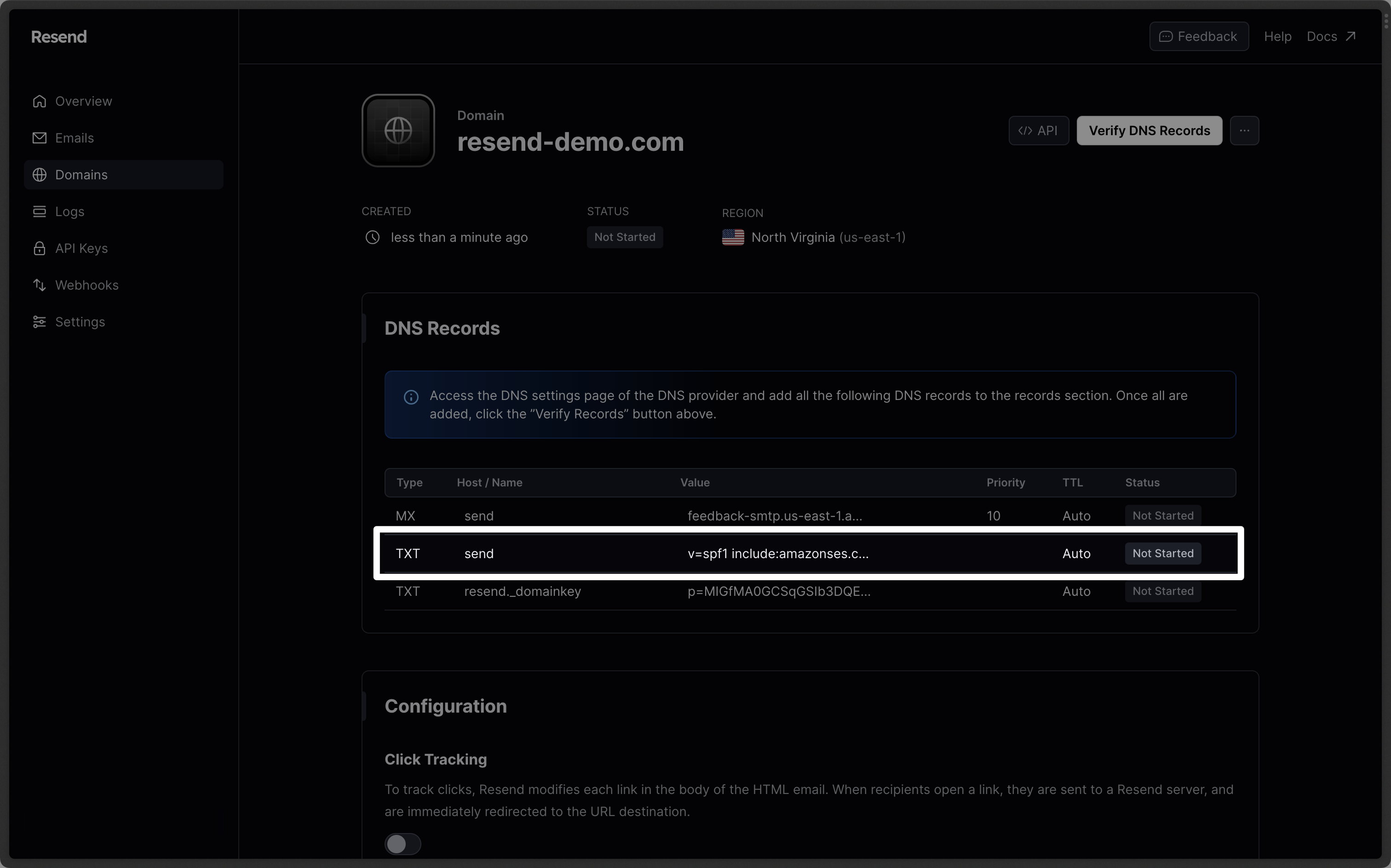The height and width of the screenshot is (868, 1391).
Task: Copy the p=MIGfMA0GCSqGSIb3DQE value
Action: pos(779,591)
